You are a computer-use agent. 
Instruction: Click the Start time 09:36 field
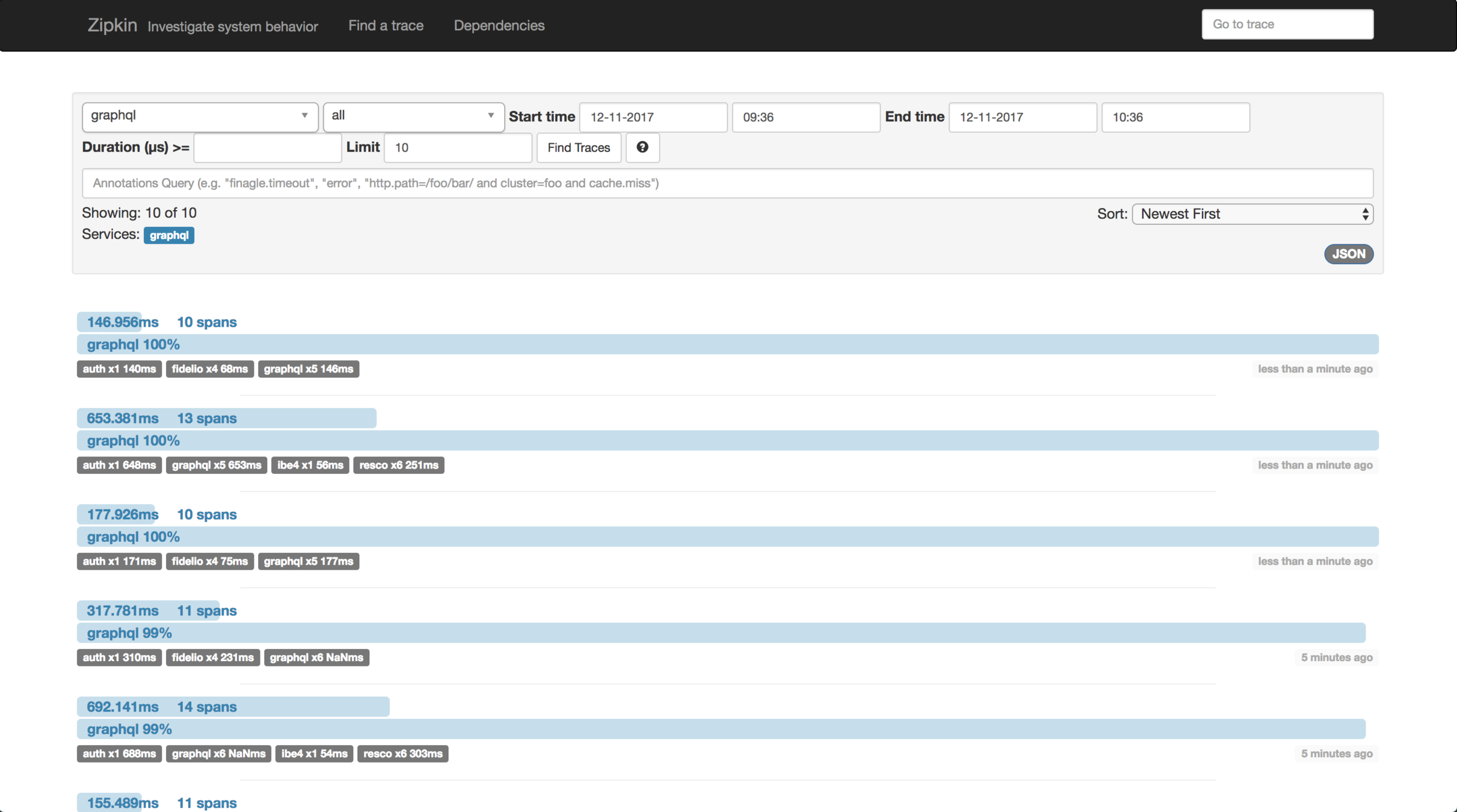805,117
